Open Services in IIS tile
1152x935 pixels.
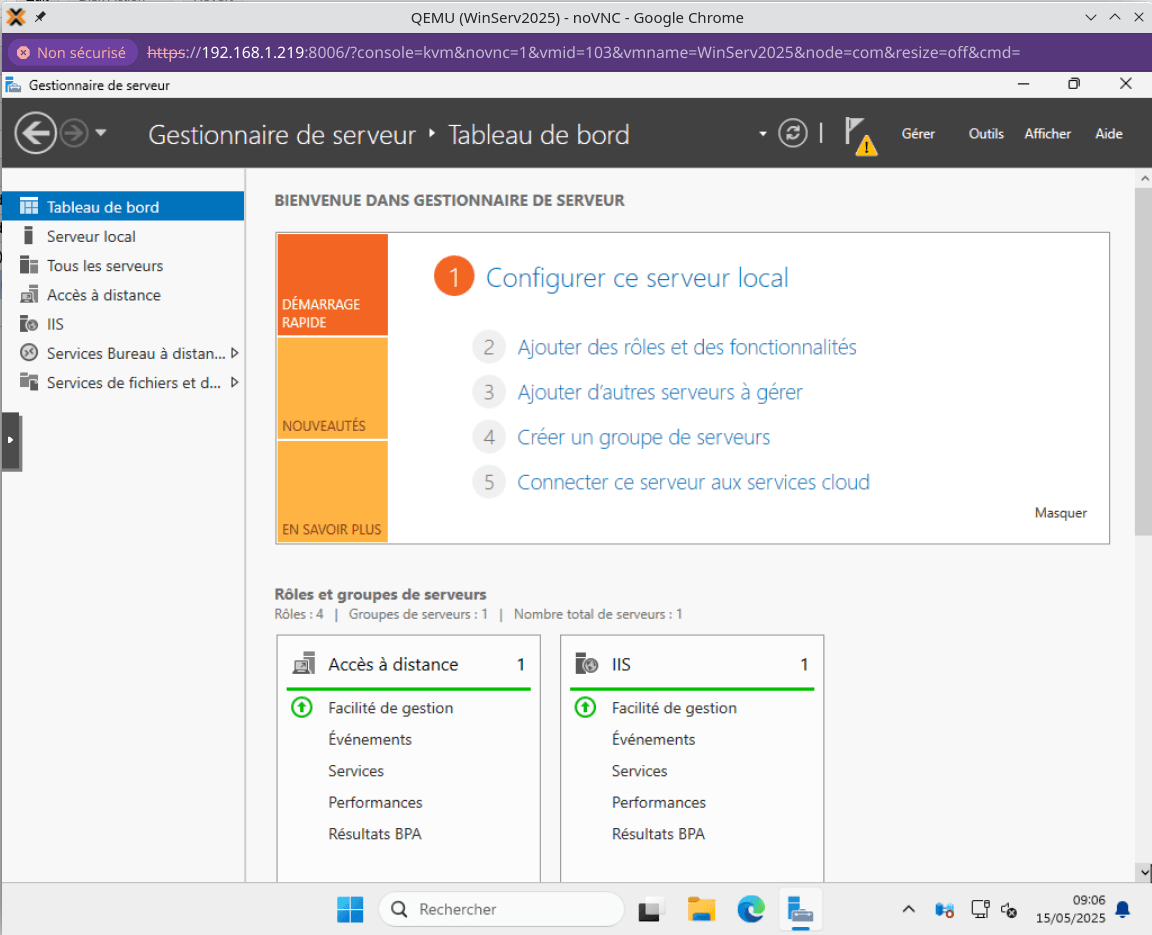639,771
